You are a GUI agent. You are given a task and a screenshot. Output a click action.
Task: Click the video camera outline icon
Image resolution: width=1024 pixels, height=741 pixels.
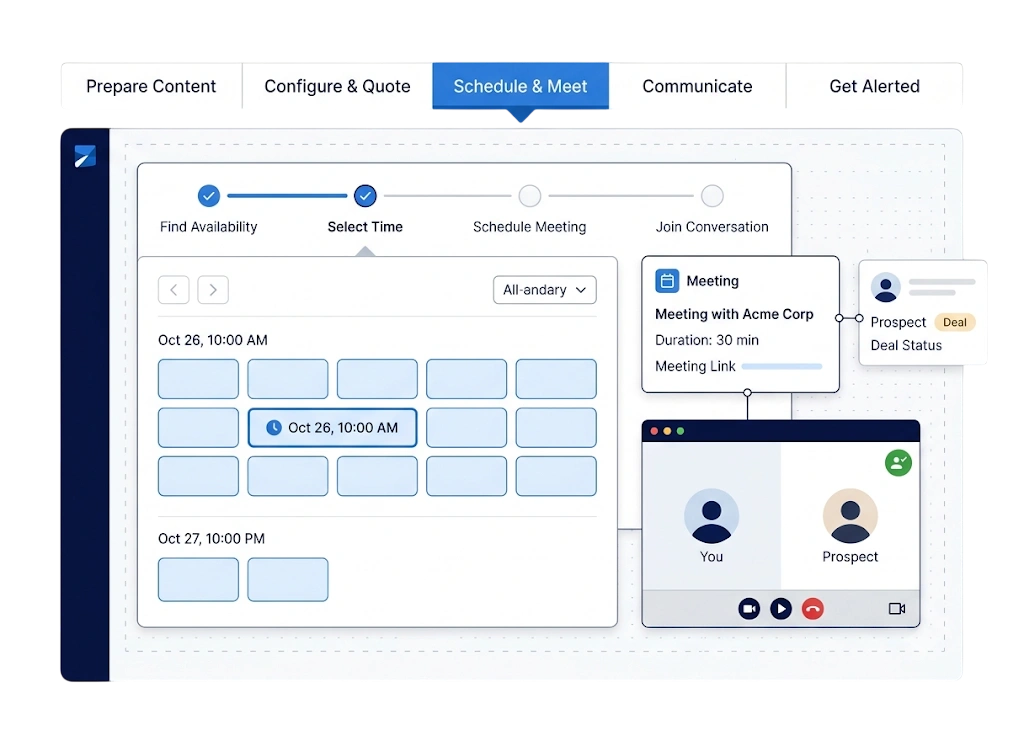pyautogui.click(x=897, y=608)
